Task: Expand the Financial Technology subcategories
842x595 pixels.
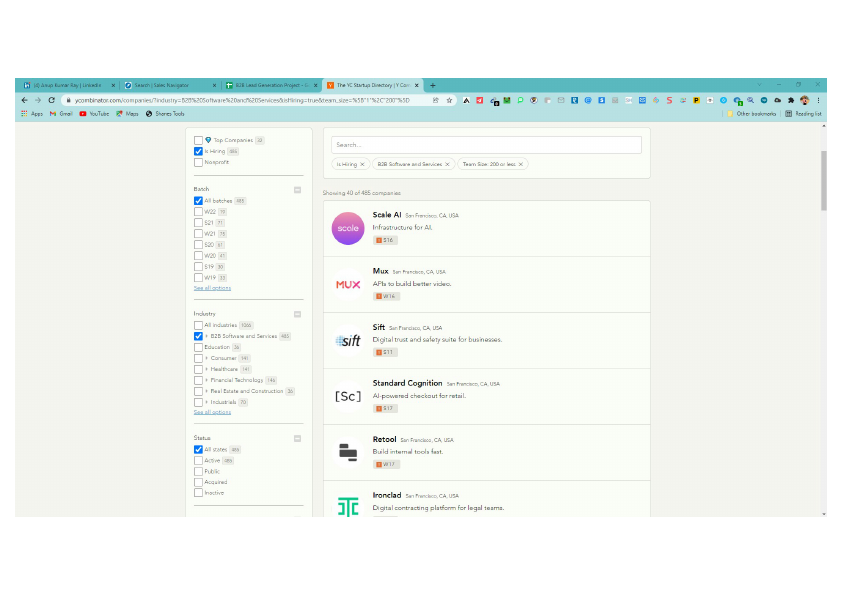Action: coord(207,380)
